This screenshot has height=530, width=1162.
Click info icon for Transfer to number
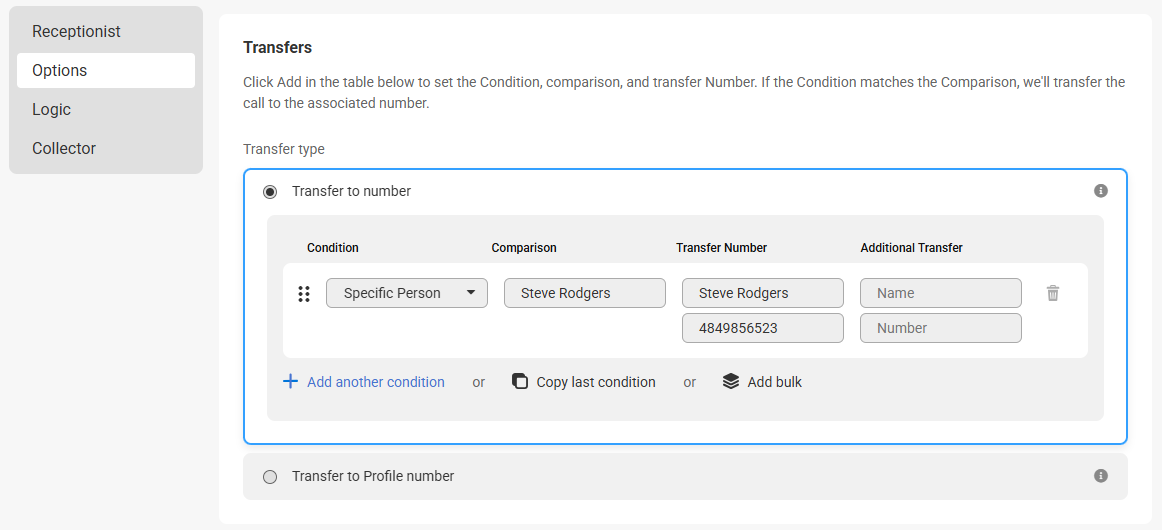click(x=1100, y=191)
